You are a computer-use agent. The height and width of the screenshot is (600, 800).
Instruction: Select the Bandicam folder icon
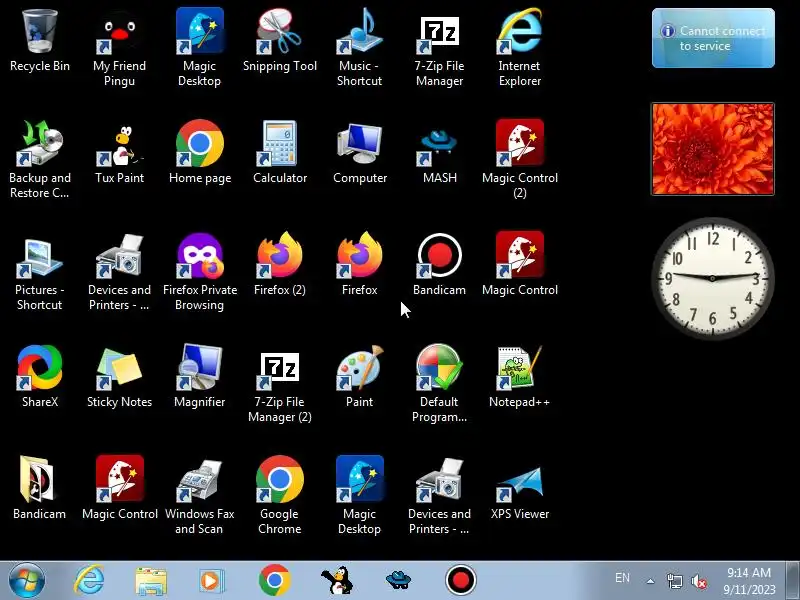click(x=40, y=488)
